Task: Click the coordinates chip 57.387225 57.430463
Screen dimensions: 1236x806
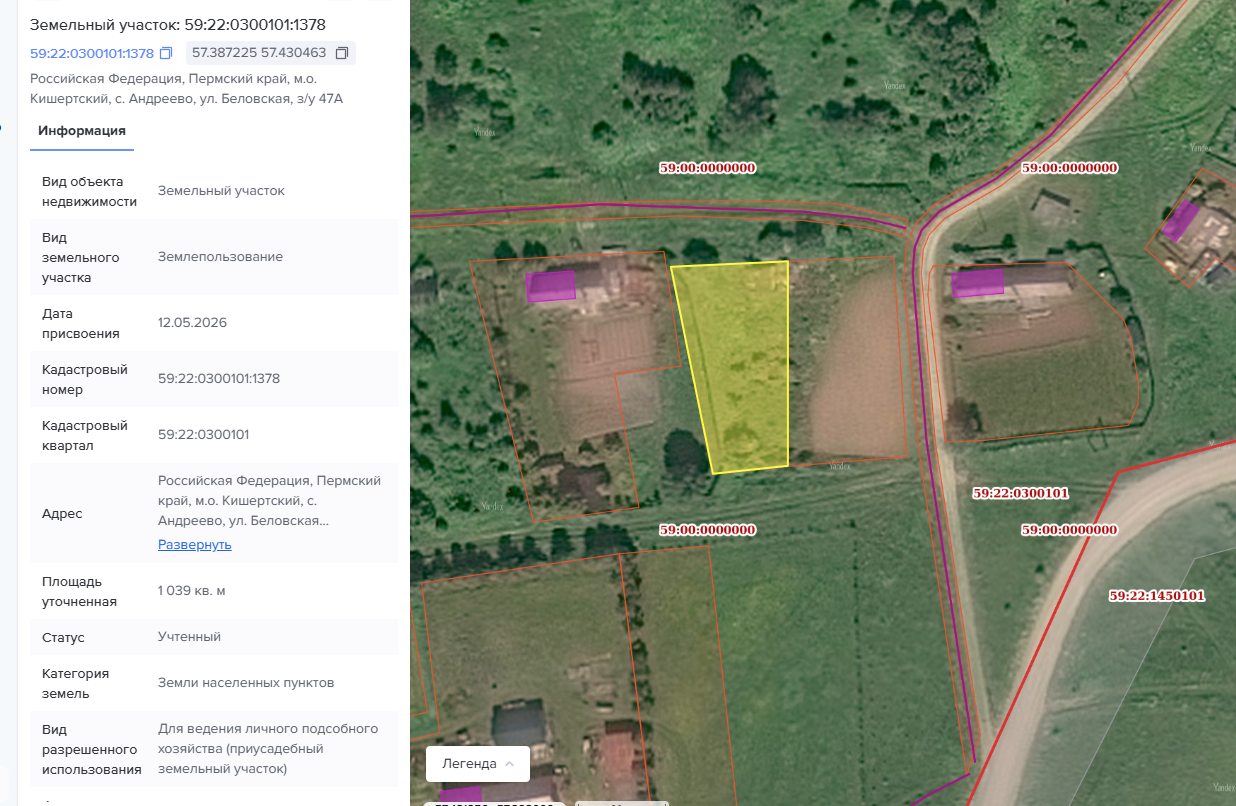Action: coord(270,53)
